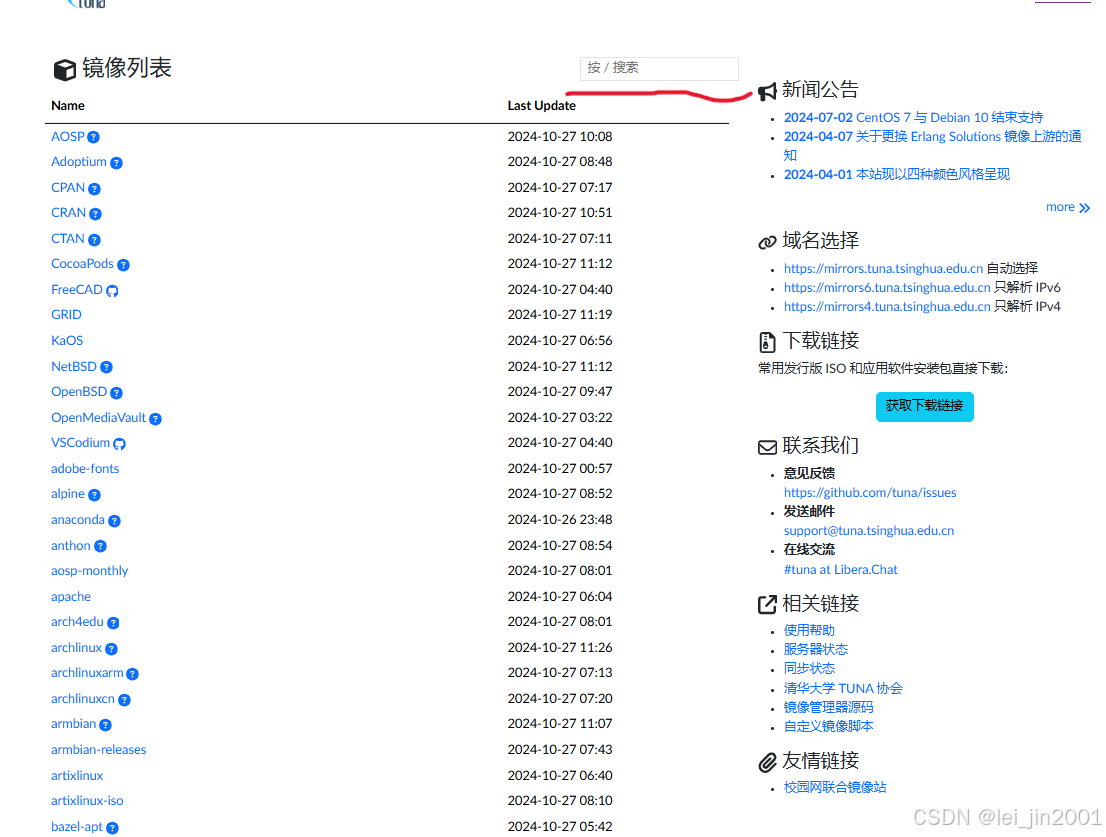Open the OpenBSD help icon

[x=116, y=393]
